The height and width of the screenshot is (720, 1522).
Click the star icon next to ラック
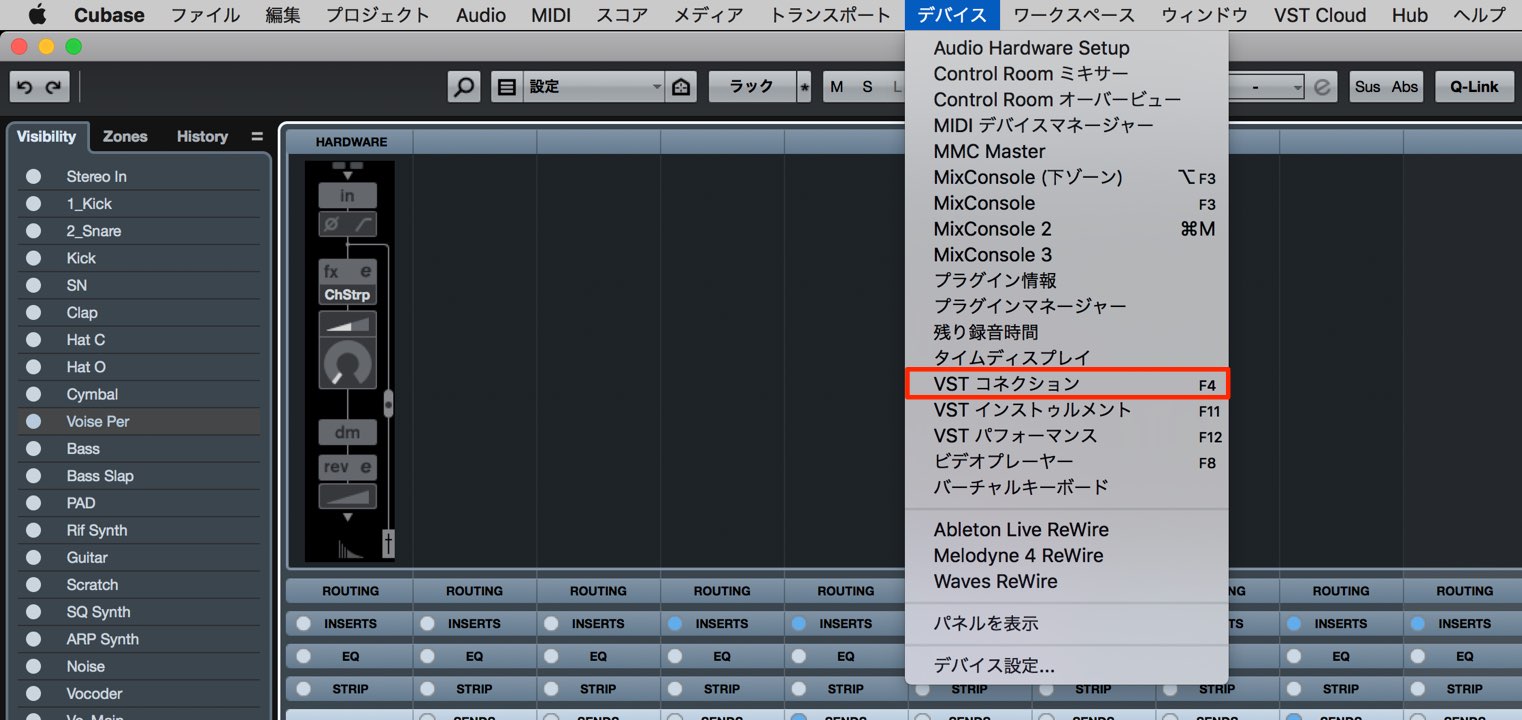click(804, 88)
